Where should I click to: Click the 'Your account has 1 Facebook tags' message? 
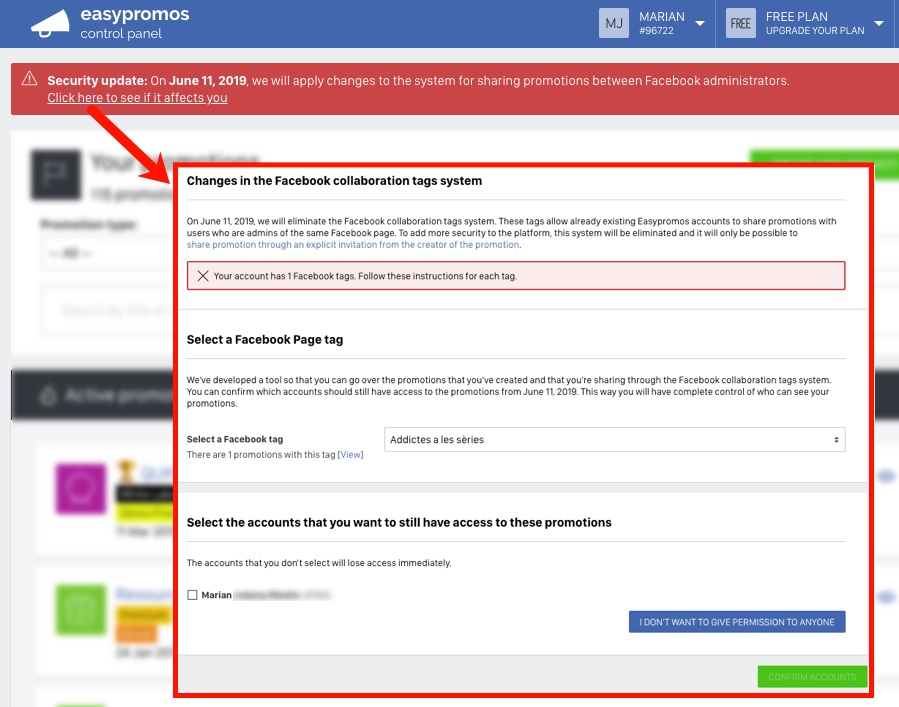[365, 276]
